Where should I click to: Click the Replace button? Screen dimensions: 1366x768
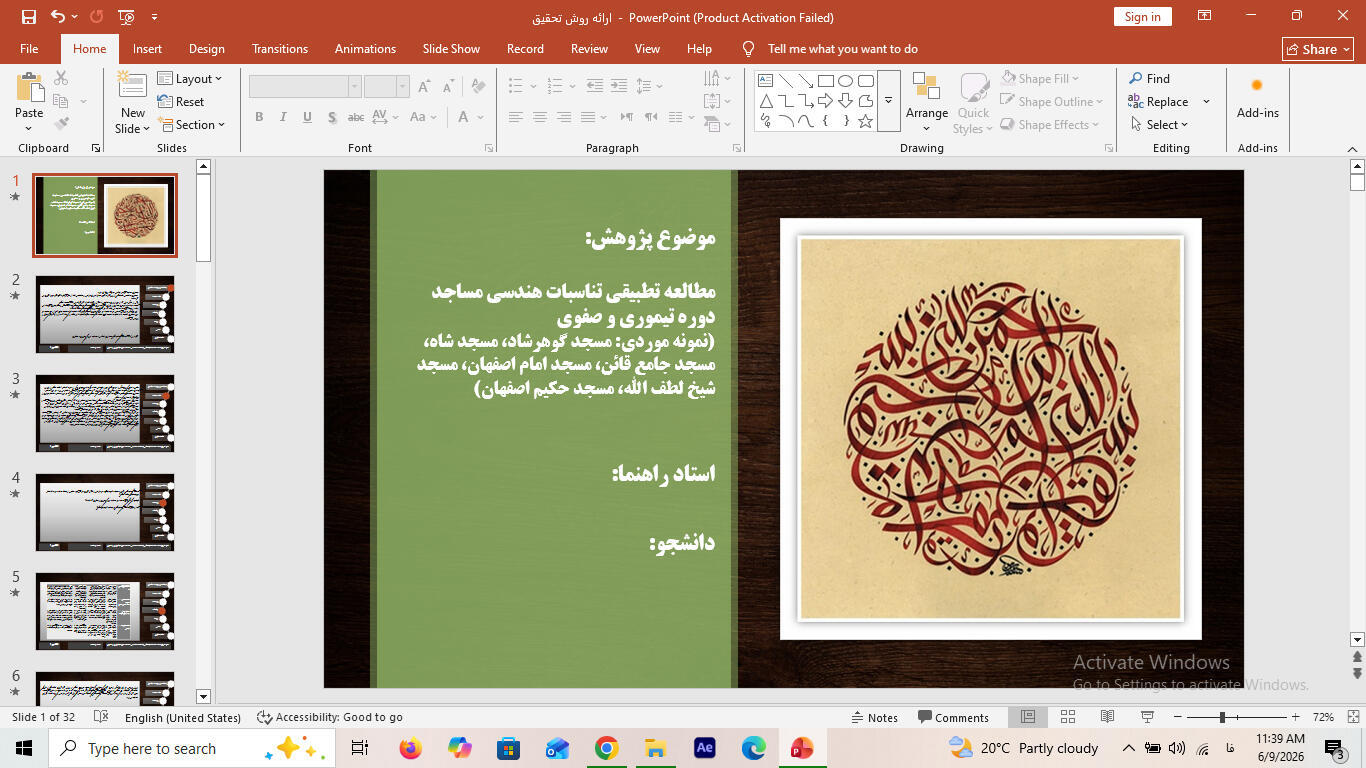[1158, 101]
